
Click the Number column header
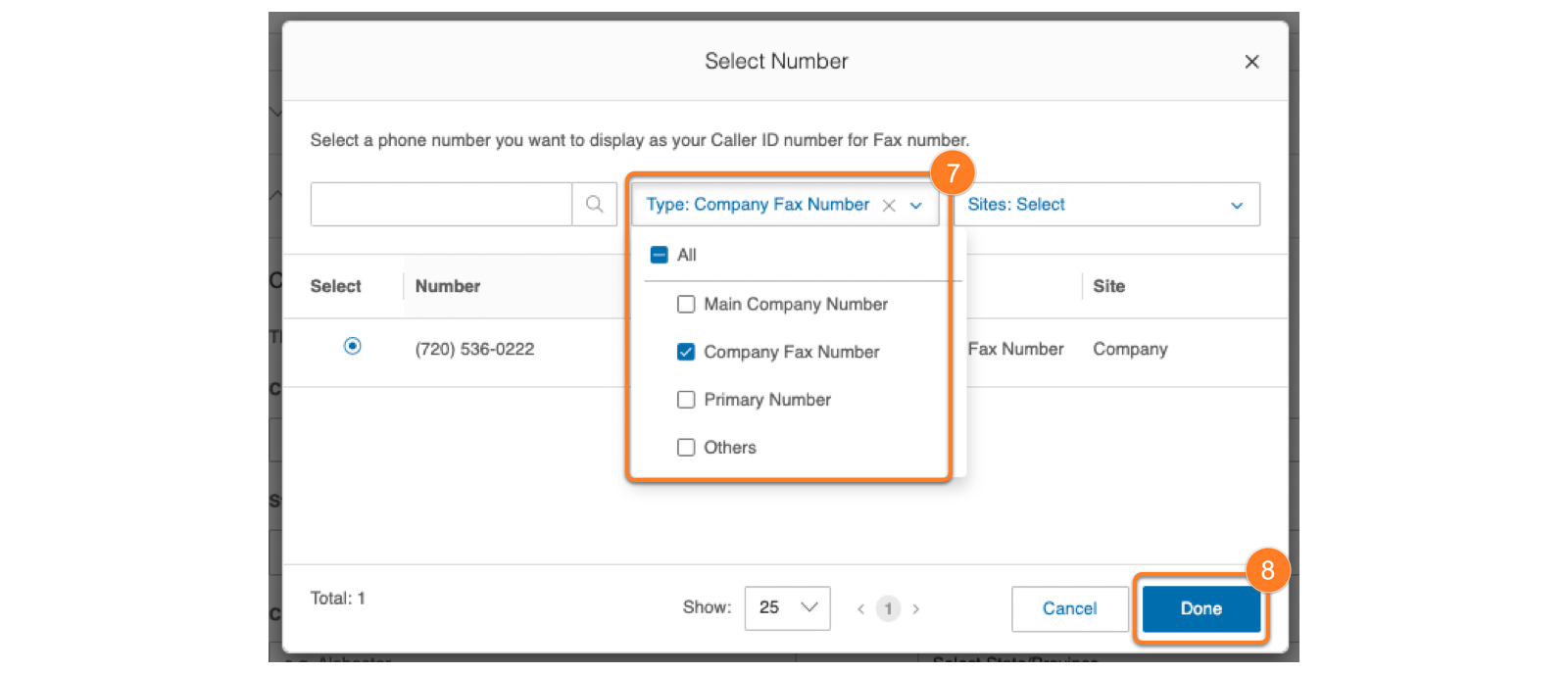[x=448, y=286]
